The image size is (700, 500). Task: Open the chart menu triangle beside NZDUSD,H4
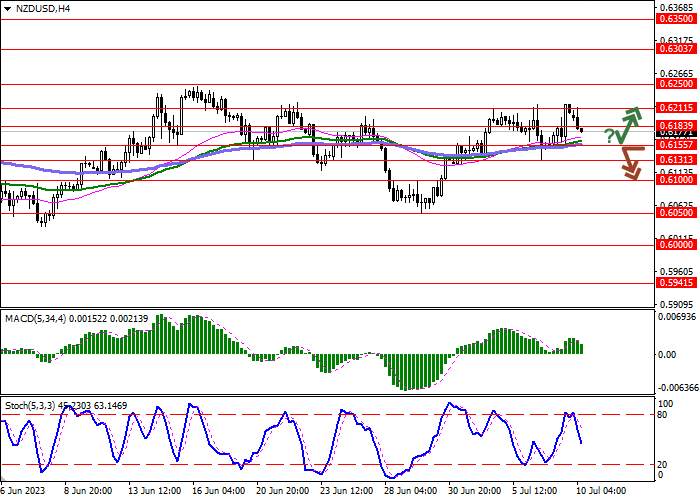(x=8, y=8)
